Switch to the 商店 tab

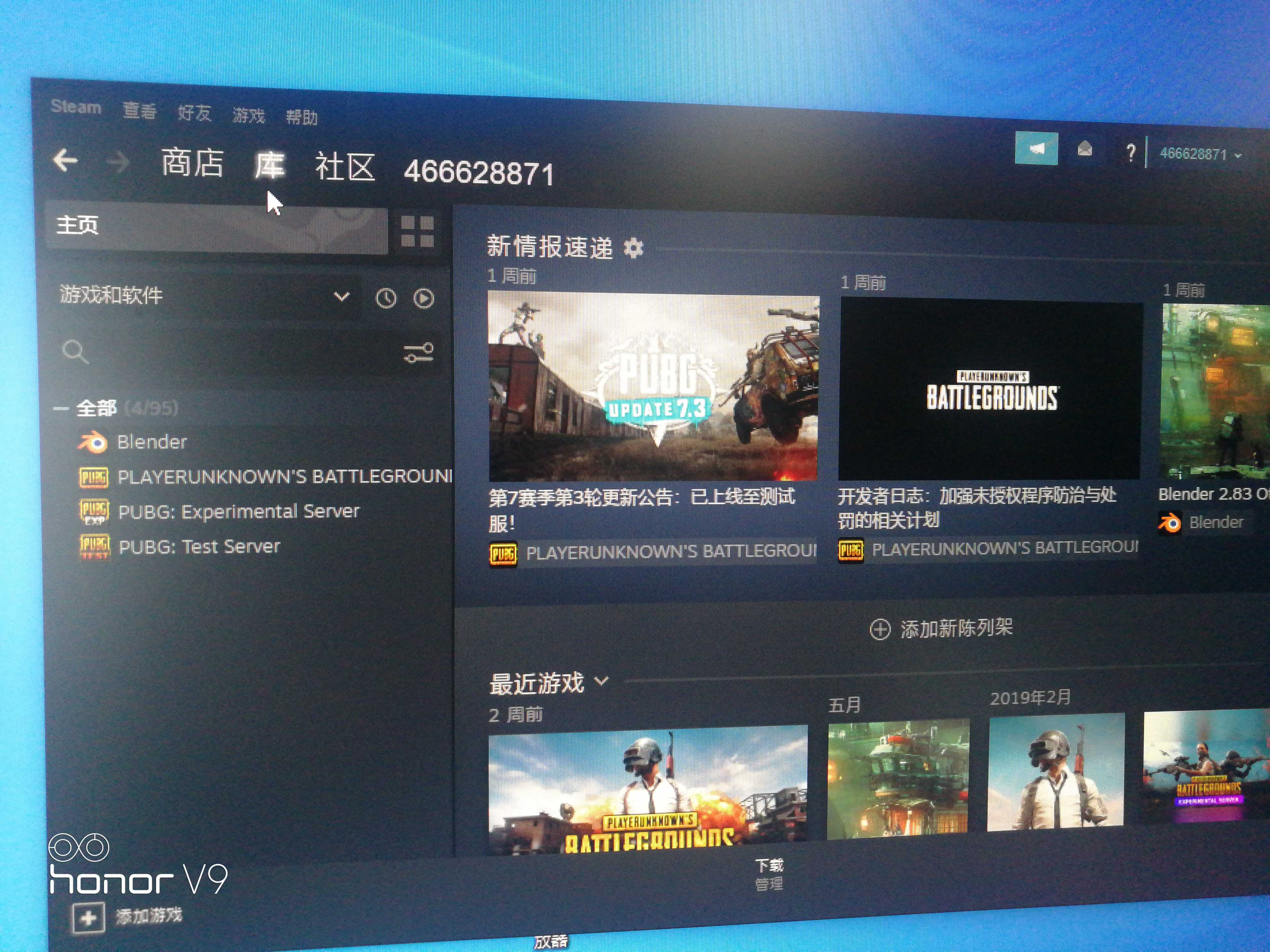192,163
